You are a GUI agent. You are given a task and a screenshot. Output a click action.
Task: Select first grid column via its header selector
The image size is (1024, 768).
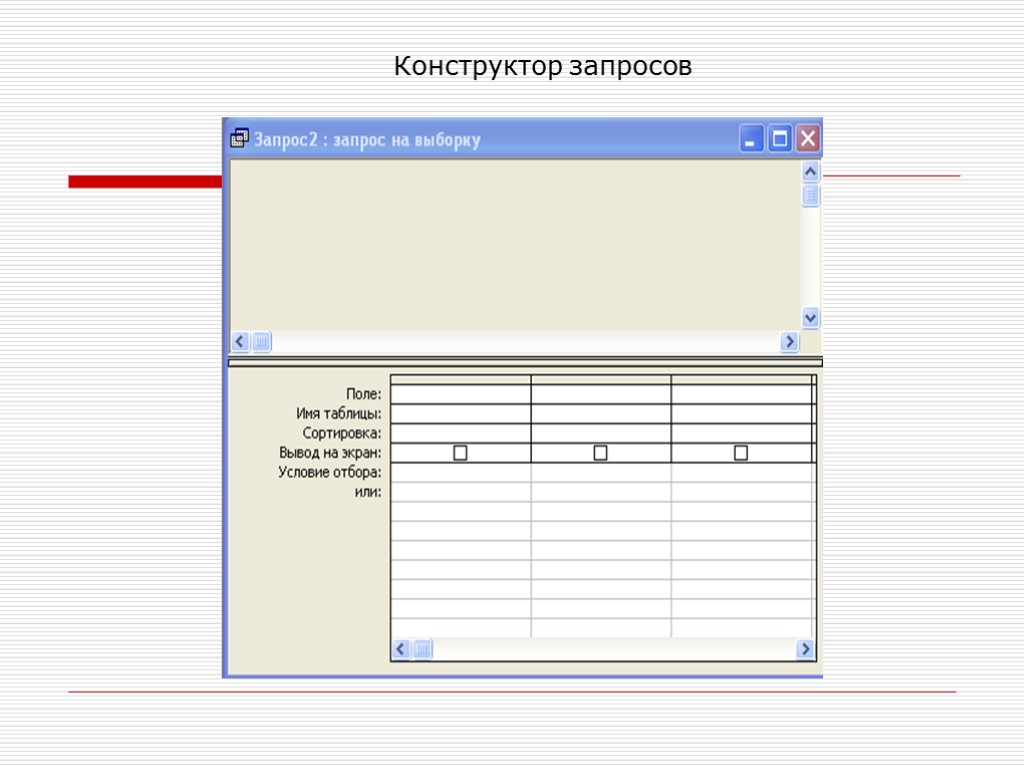pos(461,379)
